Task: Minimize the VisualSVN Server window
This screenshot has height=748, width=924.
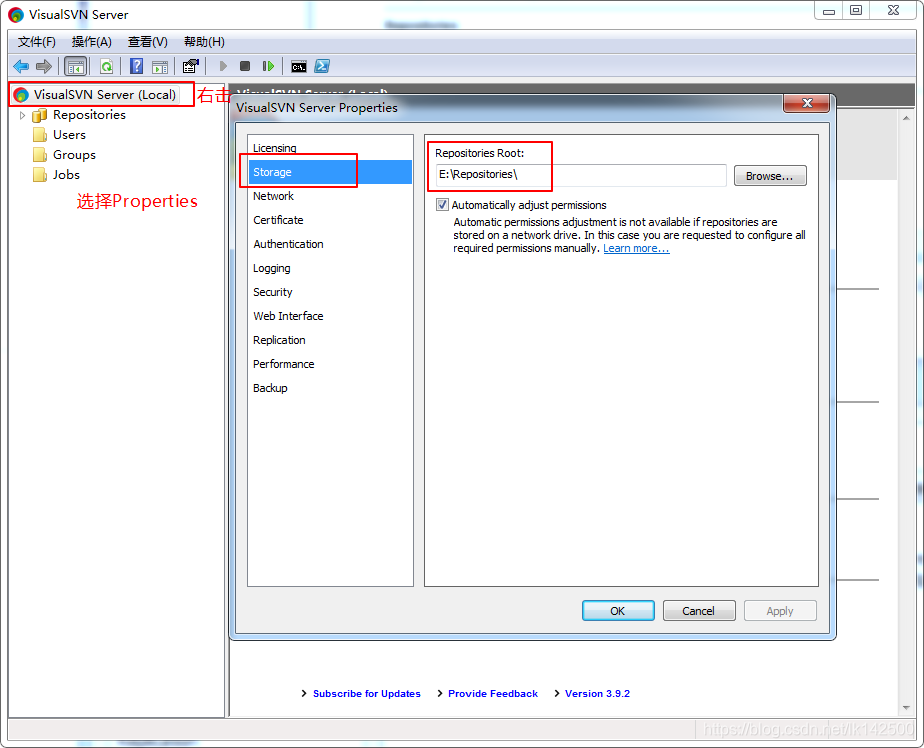Action: (x=829, y=11)
